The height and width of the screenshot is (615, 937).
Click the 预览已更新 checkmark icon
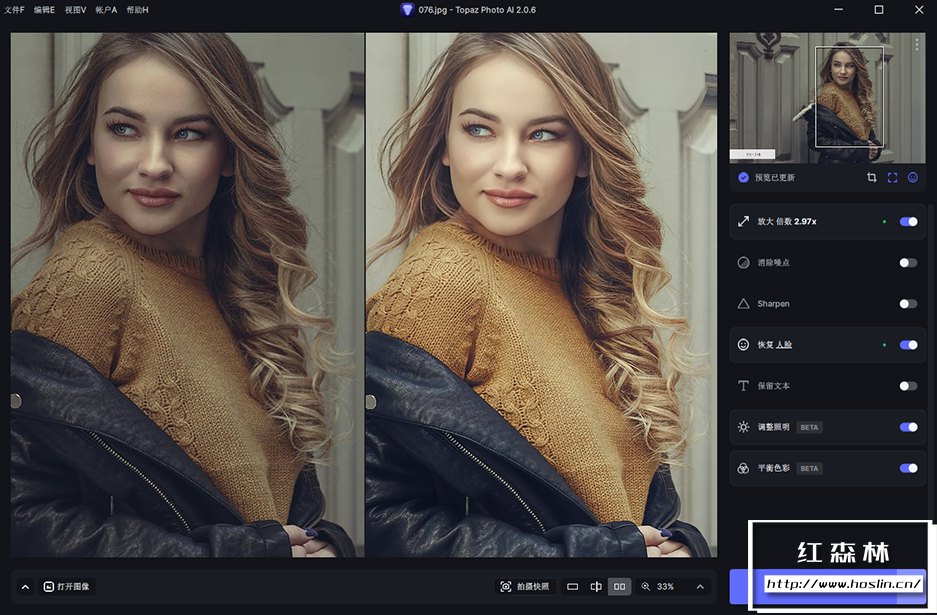point(743,178)
